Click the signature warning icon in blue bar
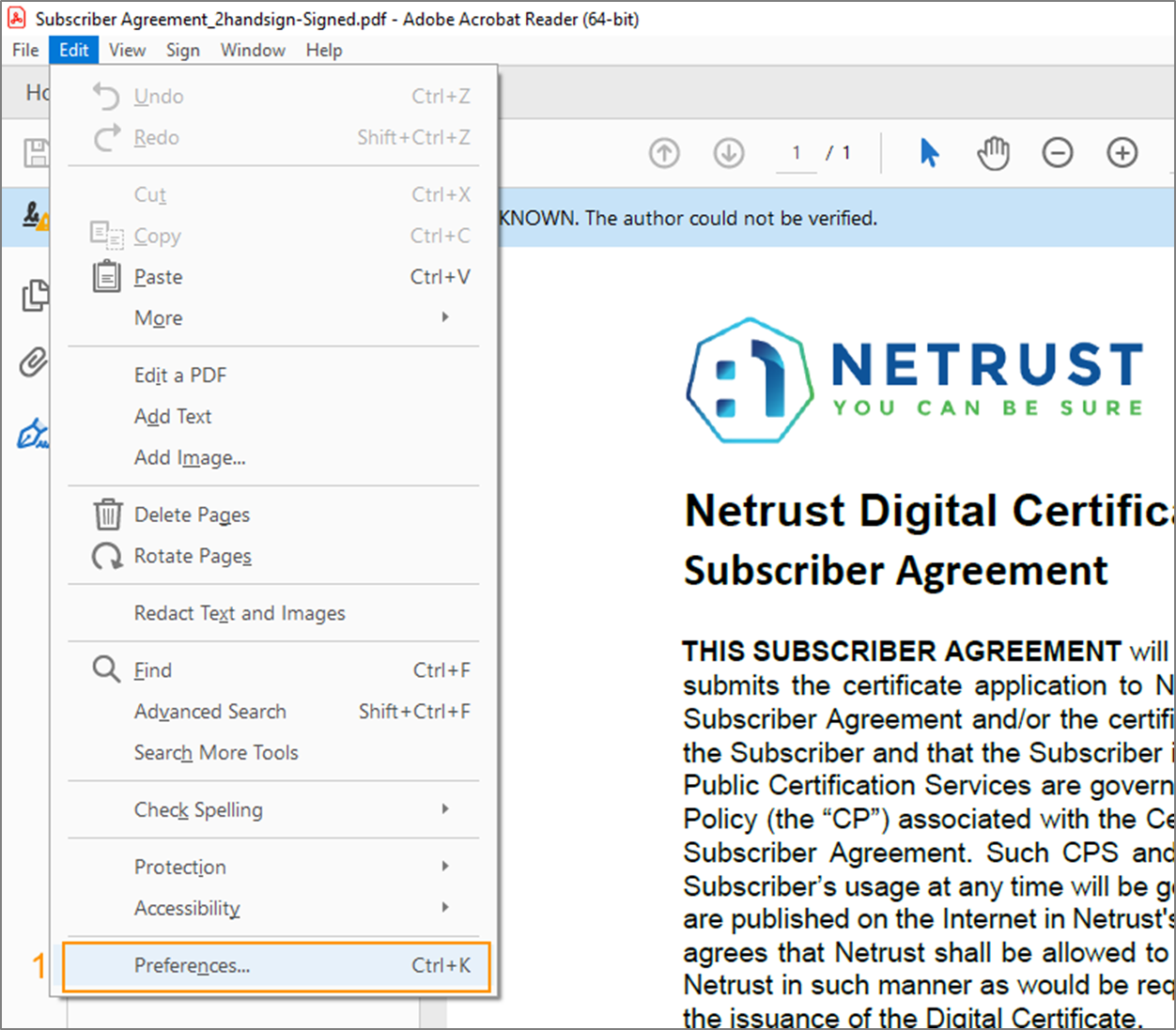This screenshot has height=1030, width=1176. coord(36,217)
